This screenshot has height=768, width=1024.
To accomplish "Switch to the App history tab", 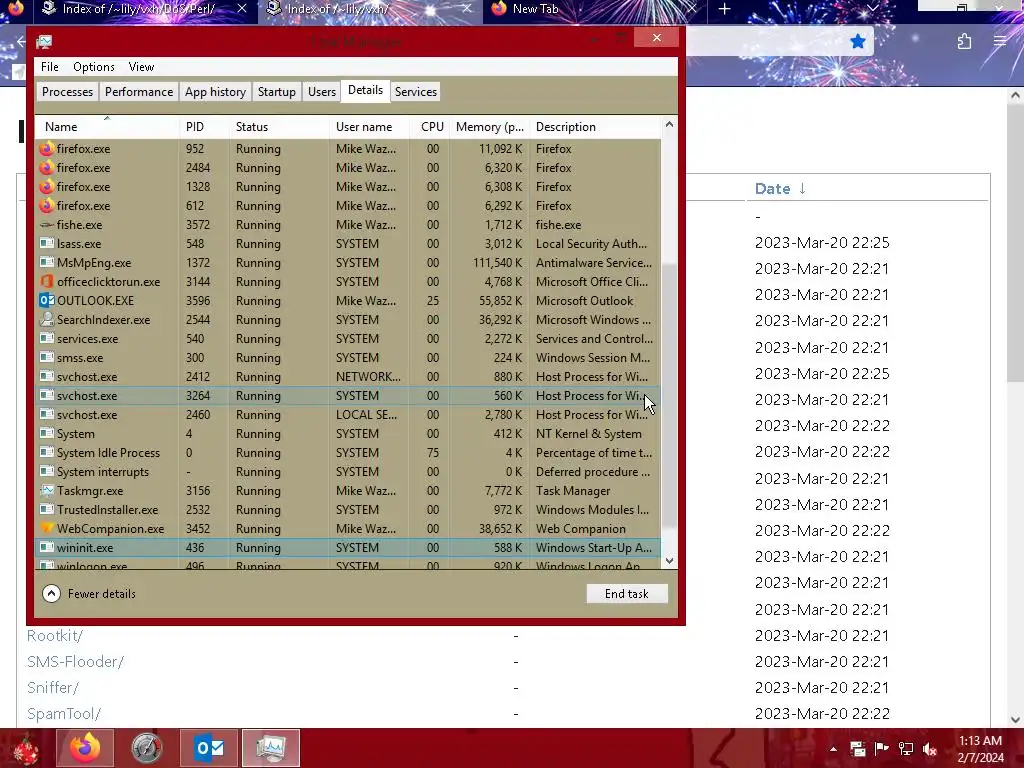I will click(216, 91).
